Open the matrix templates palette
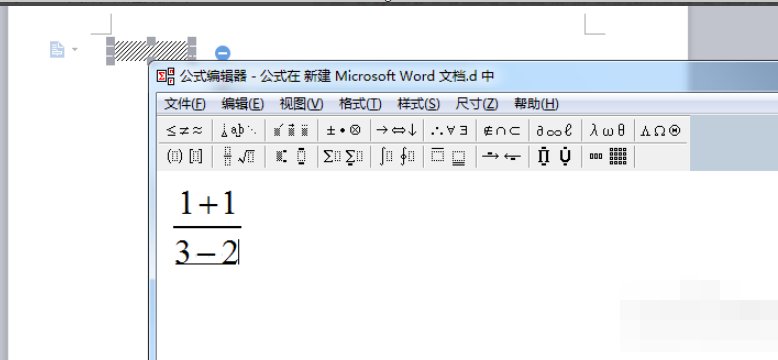Viewport: 778px width, 360px height. [608, 157]
